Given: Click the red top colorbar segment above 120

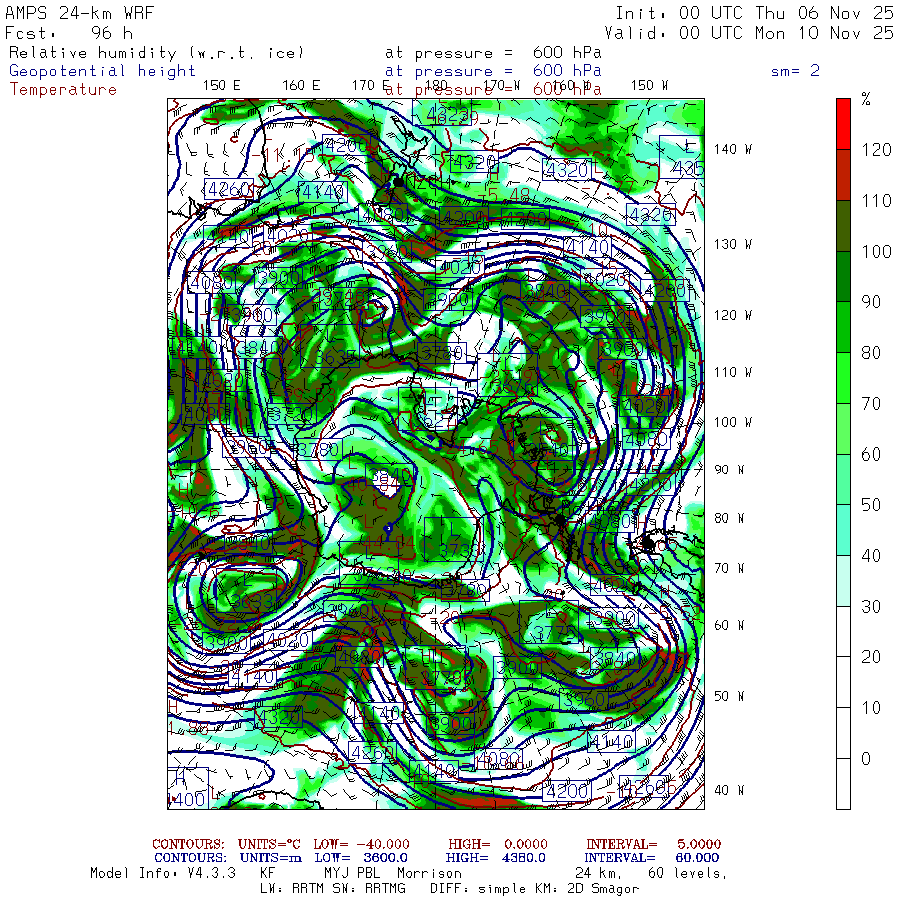Looking at the screenshot, I should click(843, 123).
